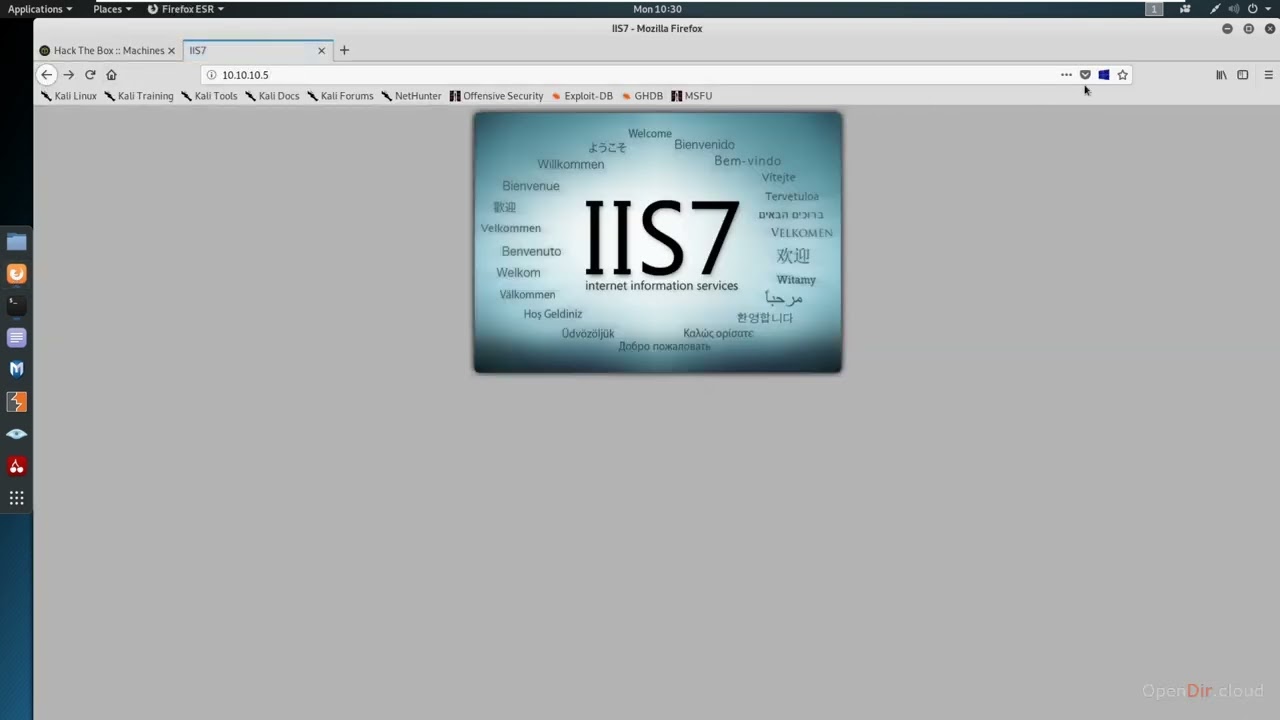Click the power icon in top bar

(x=1252, y=9)
